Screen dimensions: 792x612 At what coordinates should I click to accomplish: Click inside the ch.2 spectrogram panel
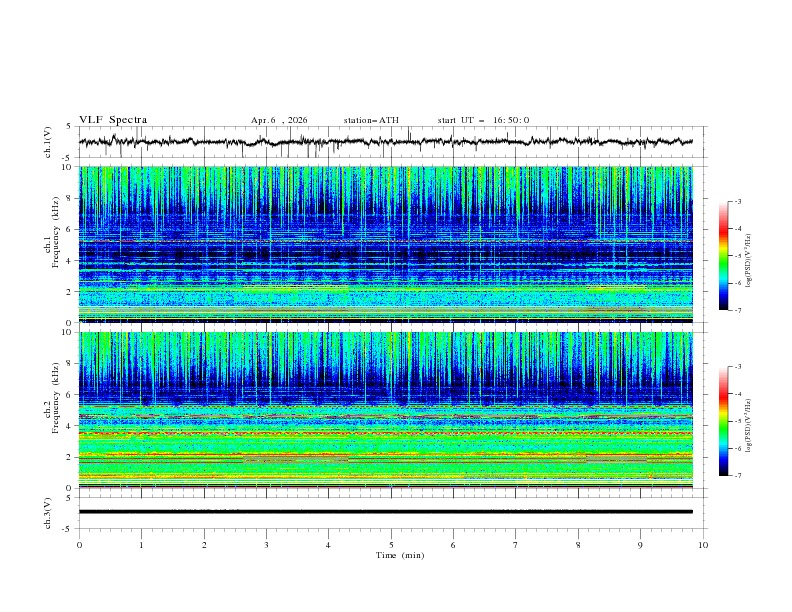(x=386, y=410)
